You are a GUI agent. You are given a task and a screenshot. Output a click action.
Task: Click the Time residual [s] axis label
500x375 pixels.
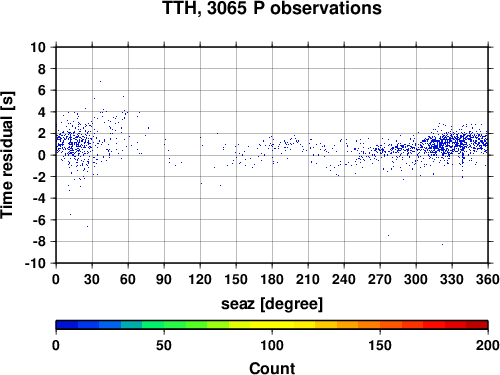click(x=7, y=155)
